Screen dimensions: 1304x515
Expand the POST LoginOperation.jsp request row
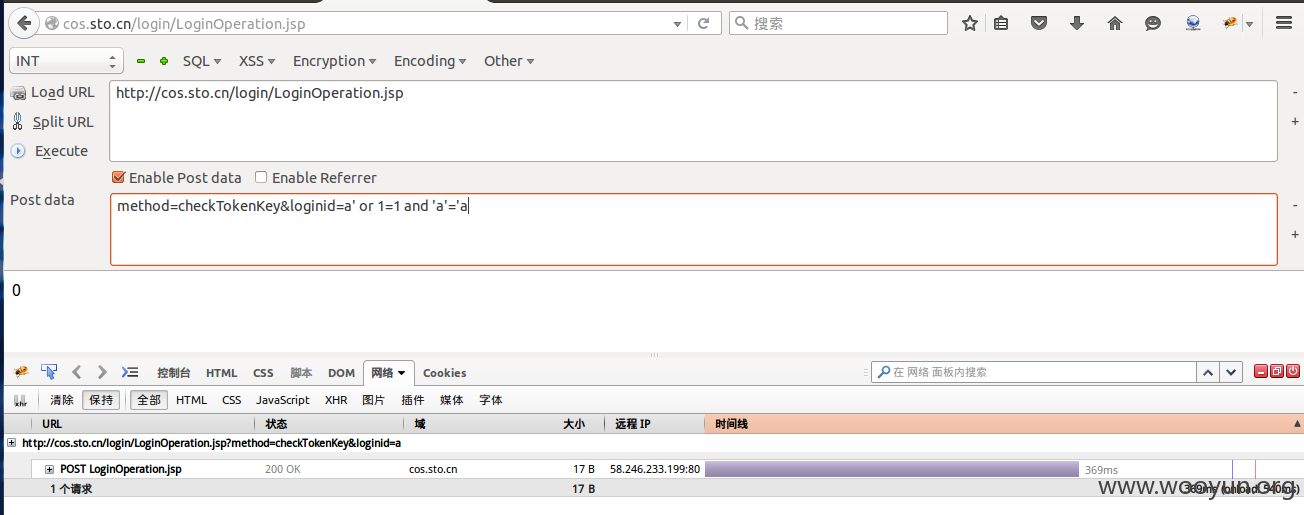[49, 469]
